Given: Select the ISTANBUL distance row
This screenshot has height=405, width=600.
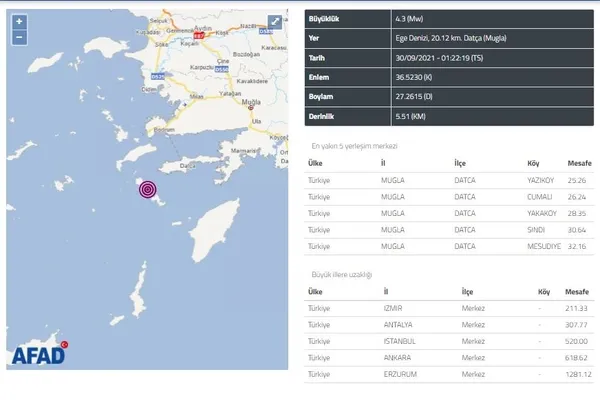Looking at the screenshot, I should click(449, 341).
